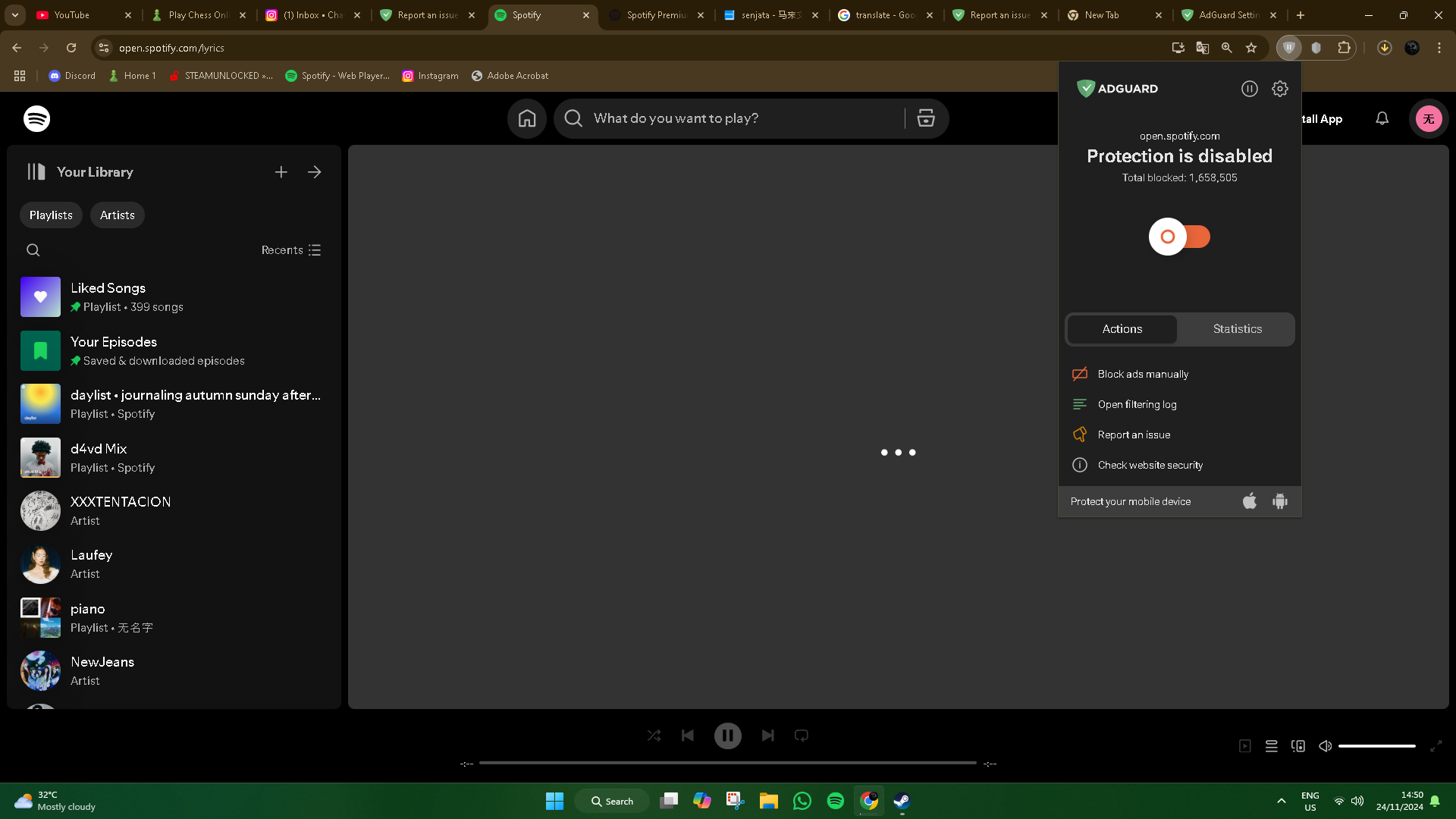The image size is (1456, 819).
Task: Turn AdGuard protection back on
Action: [x=1179, y=237]
